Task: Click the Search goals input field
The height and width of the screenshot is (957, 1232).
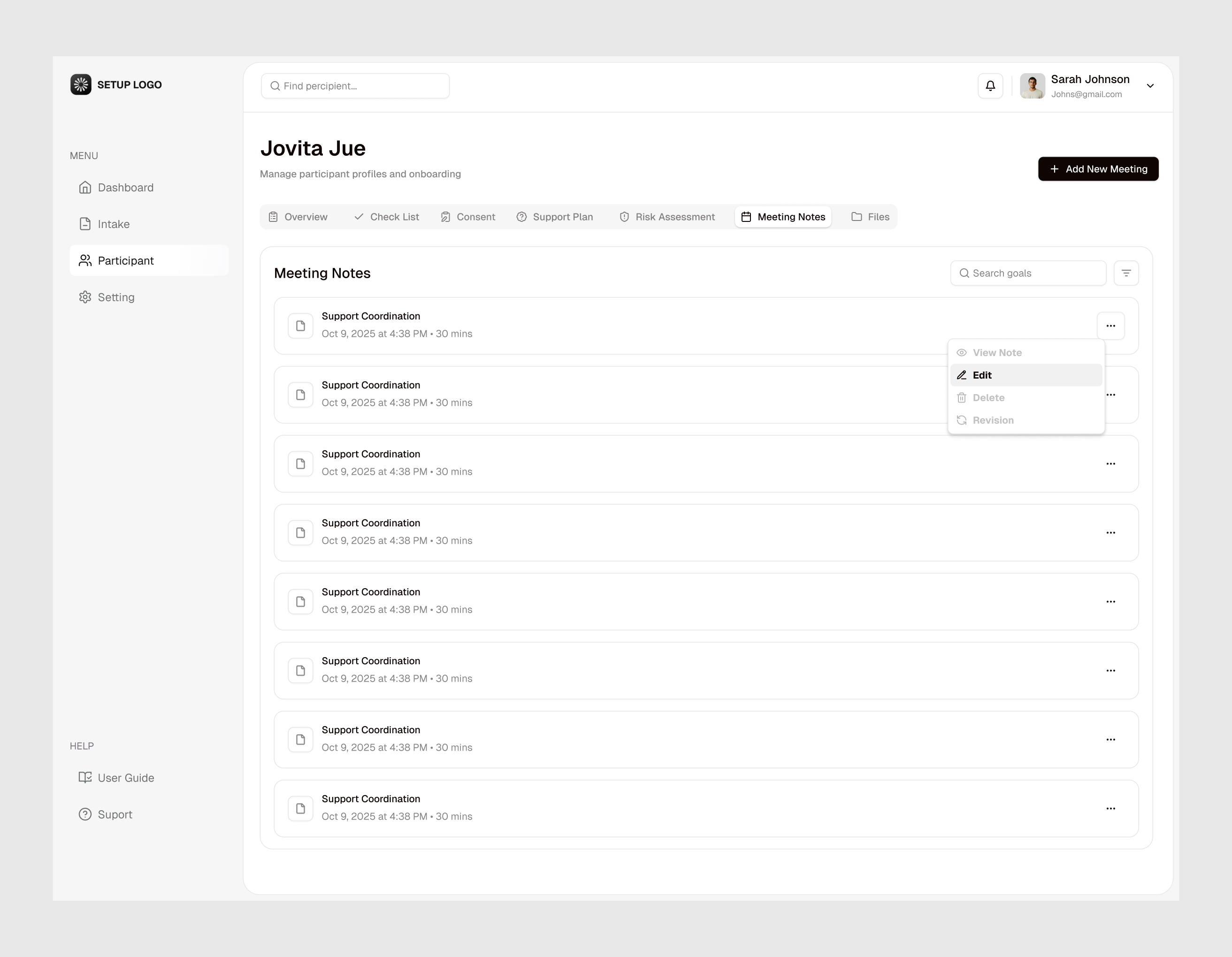Action: pyautogui.click(x=1028, y=273)
